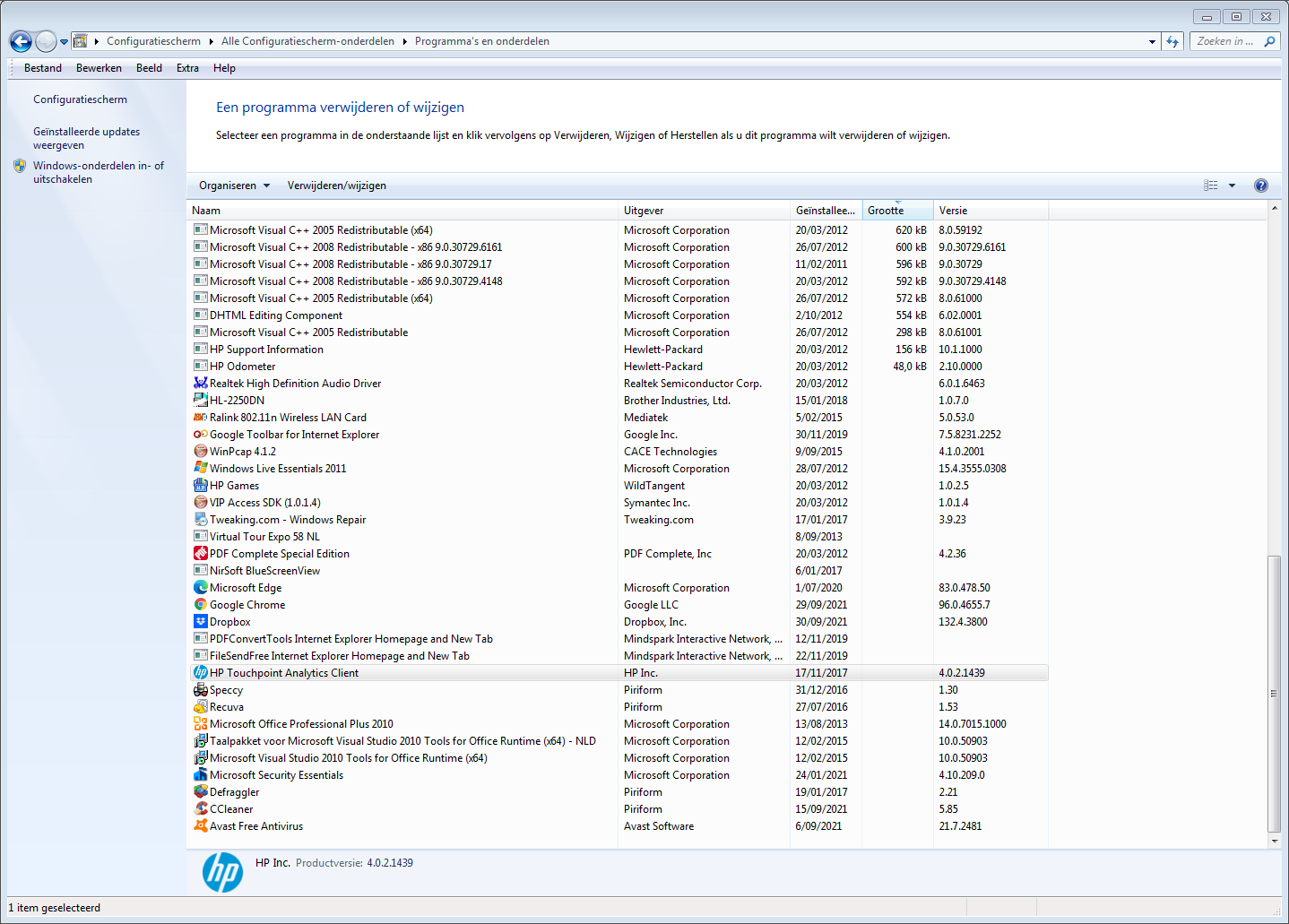This screenshot has width=1289, height=924.
Task: Click the refresh button beside address bar
Action: click(x=1172, y=41)
